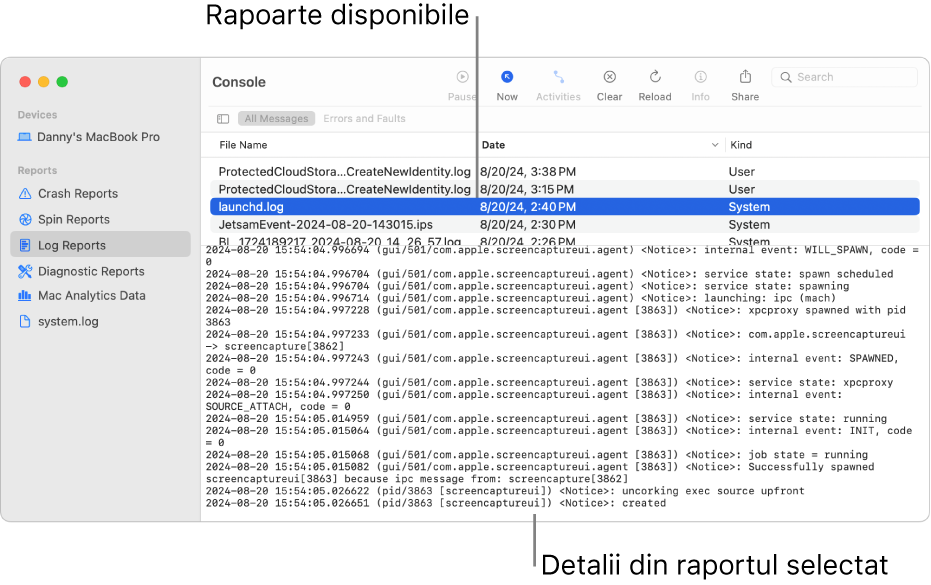Viewport: 931px width, 585px height.
Task: Click the Crash Reports warning icon
Action: point(25,194)
